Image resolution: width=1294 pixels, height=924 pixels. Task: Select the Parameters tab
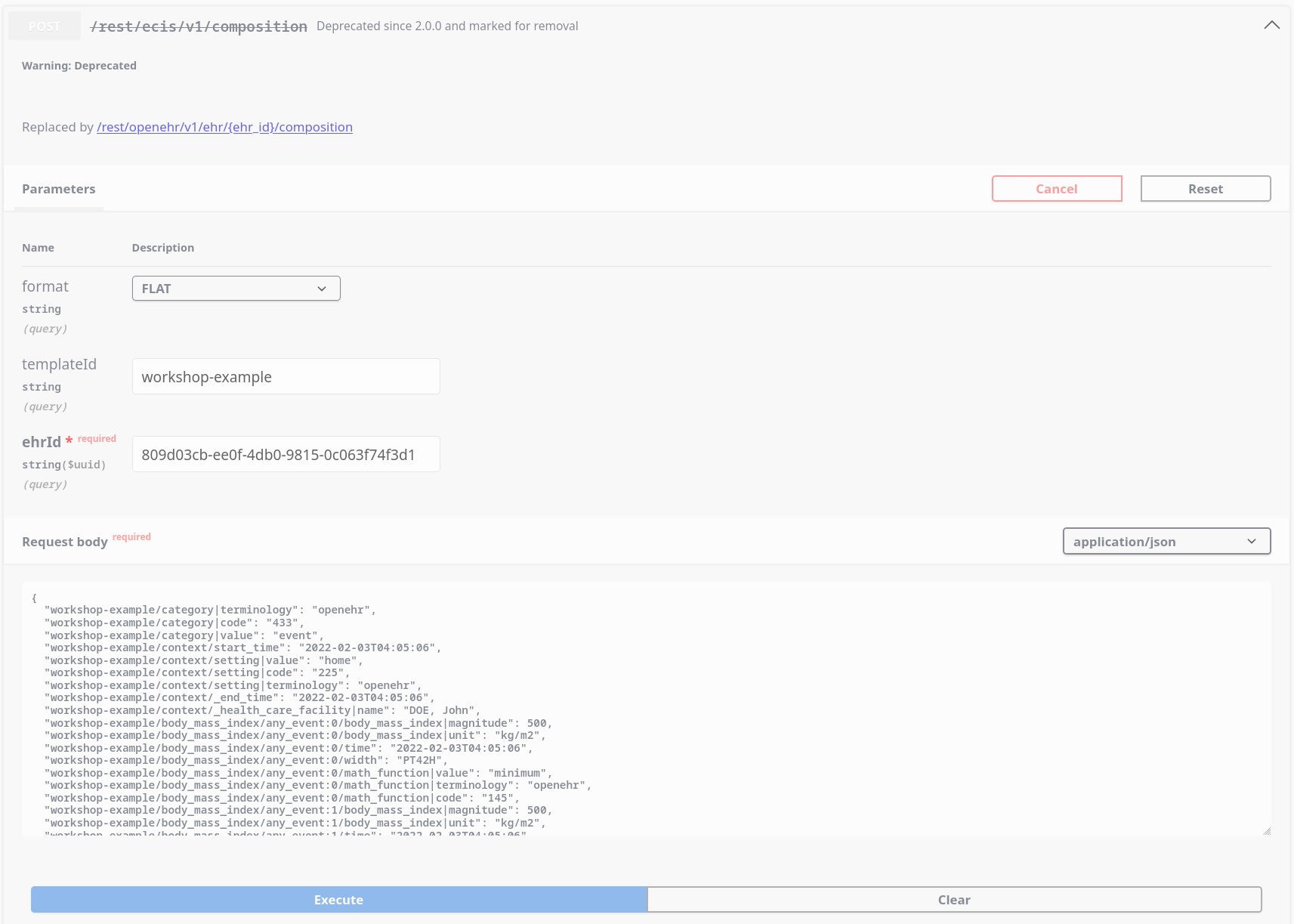pos(59,189)
